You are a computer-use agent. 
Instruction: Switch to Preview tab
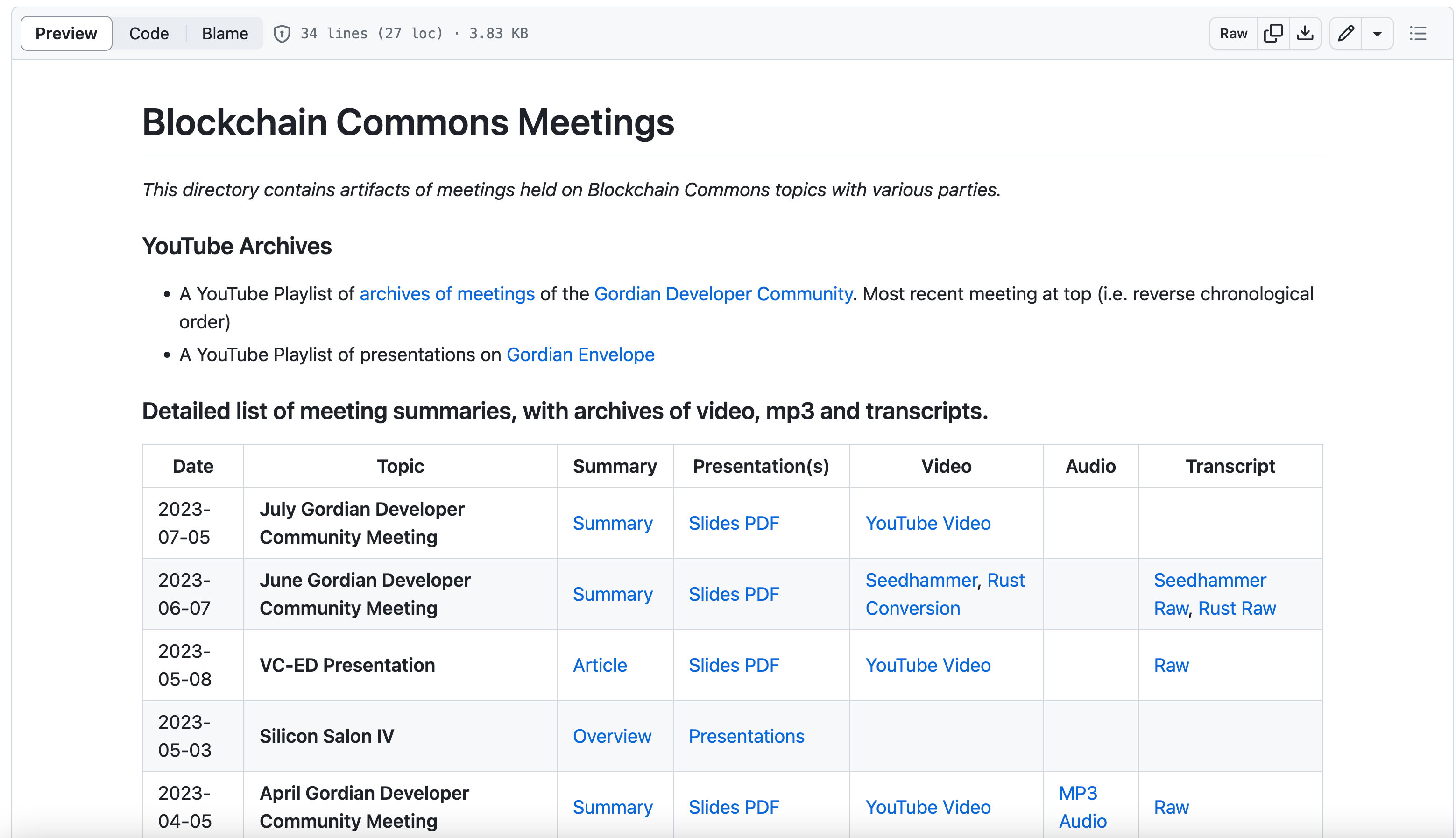tap(66, 33)
